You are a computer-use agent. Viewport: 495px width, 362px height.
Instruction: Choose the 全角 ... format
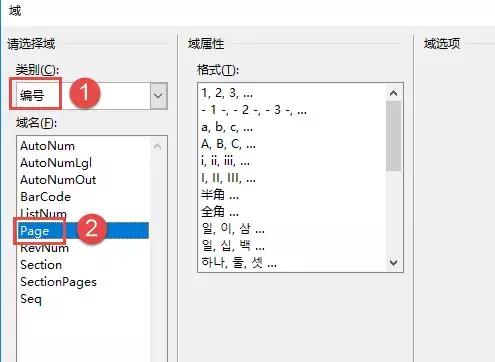coord(220,212)
